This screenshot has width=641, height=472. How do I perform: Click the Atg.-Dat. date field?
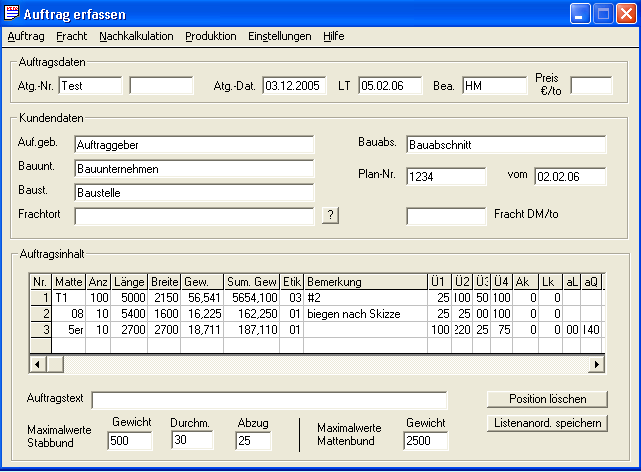point(295,86)
